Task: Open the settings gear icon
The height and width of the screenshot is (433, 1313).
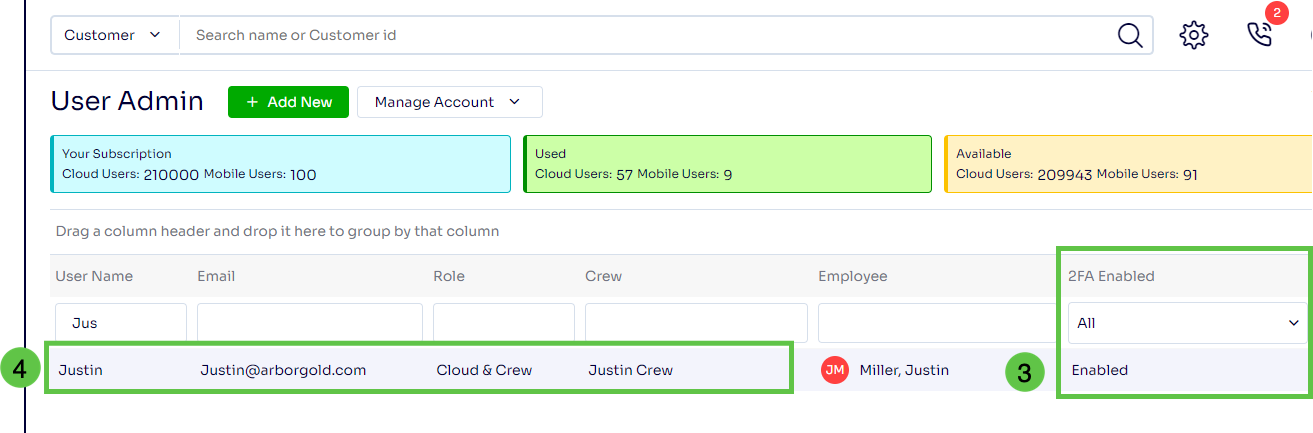Action: point(1193,35)
